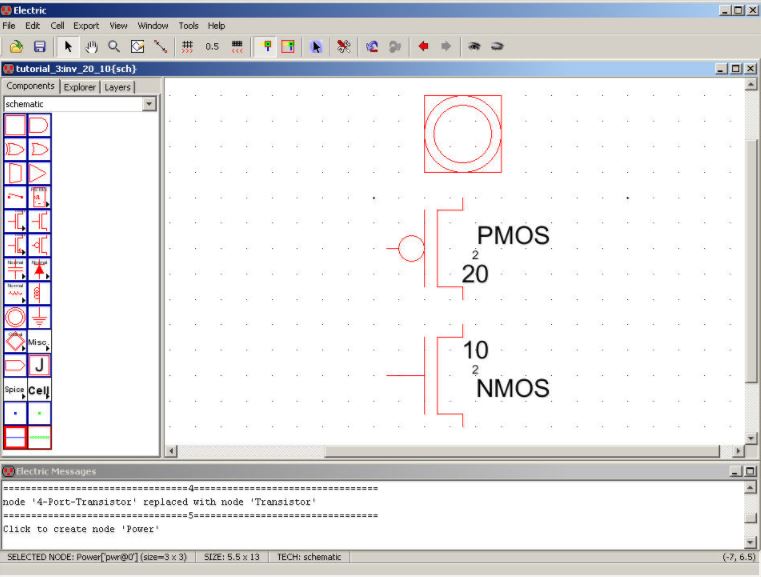This screenshot has width=761, height=577.
Task: Open the Preferences tools icon
Action: click(343, 46)
